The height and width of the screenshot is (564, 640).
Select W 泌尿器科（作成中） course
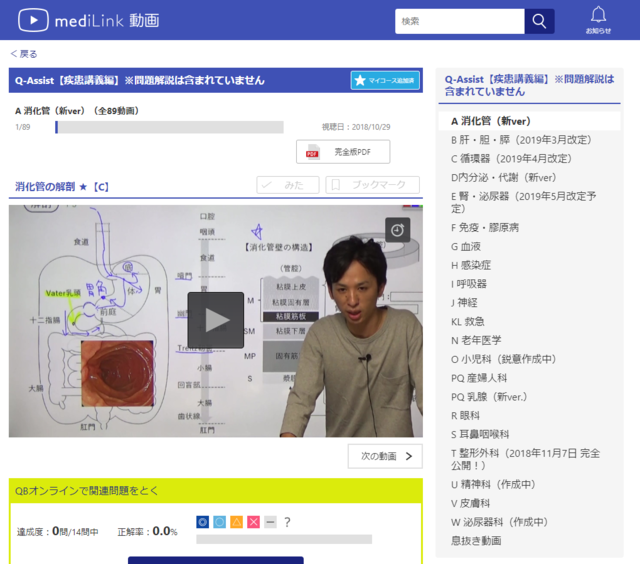click(x=499, y=522)
